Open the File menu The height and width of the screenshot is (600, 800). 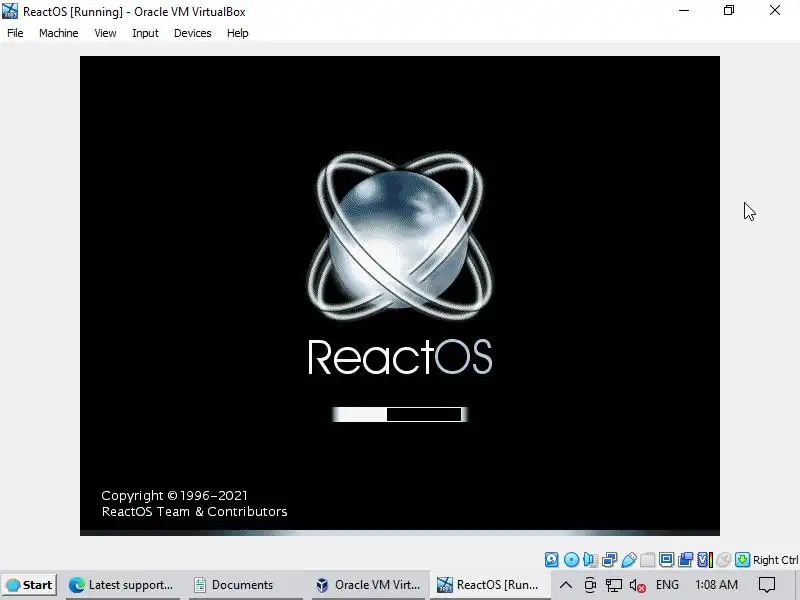pos(15,33)
